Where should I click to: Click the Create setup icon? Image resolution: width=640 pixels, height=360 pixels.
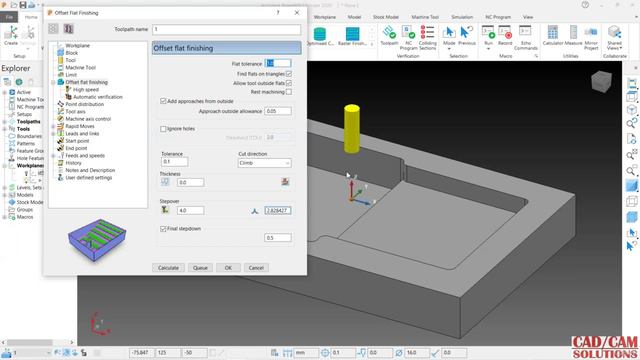coord(11,33)
